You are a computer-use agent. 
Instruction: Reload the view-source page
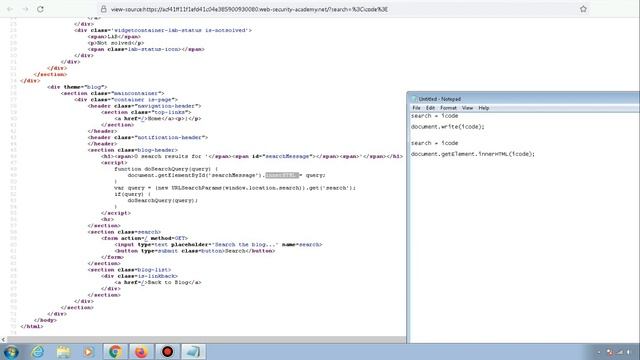pyautogui.click(x=40, y=9)
